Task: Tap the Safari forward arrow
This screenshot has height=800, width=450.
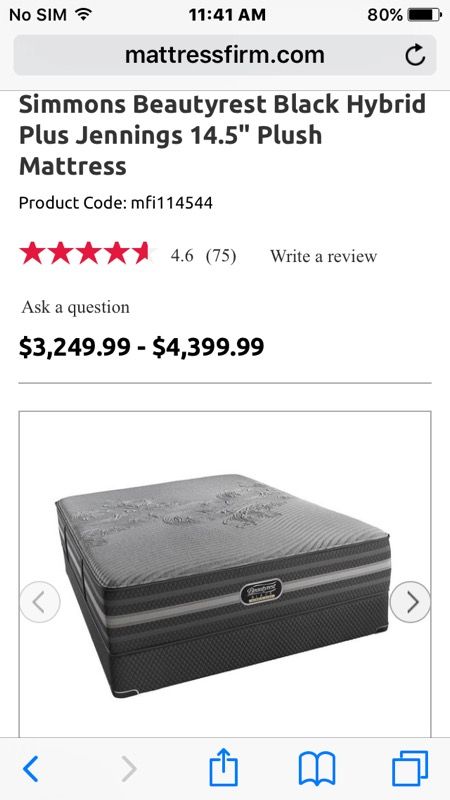Action: 129,769
